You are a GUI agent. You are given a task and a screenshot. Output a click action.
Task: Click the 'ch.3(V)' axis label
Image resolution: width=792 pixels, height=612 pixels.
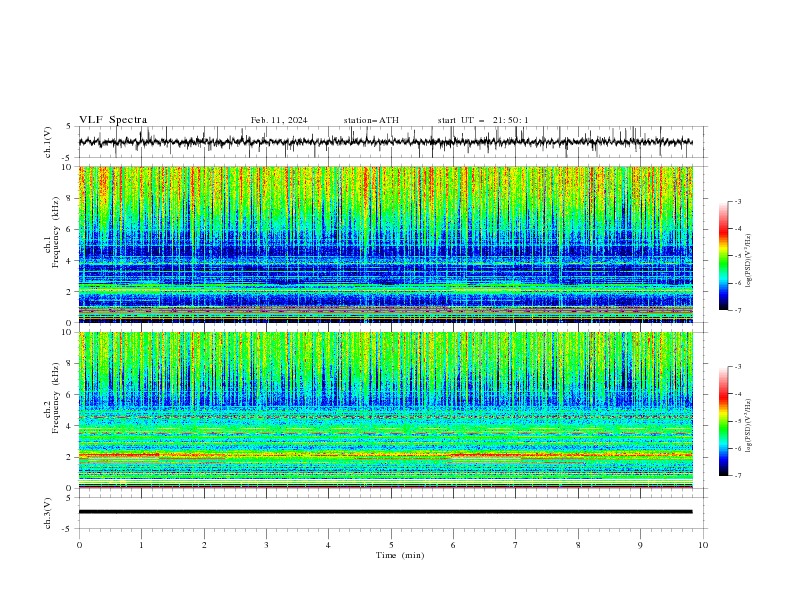click(47, 513)
